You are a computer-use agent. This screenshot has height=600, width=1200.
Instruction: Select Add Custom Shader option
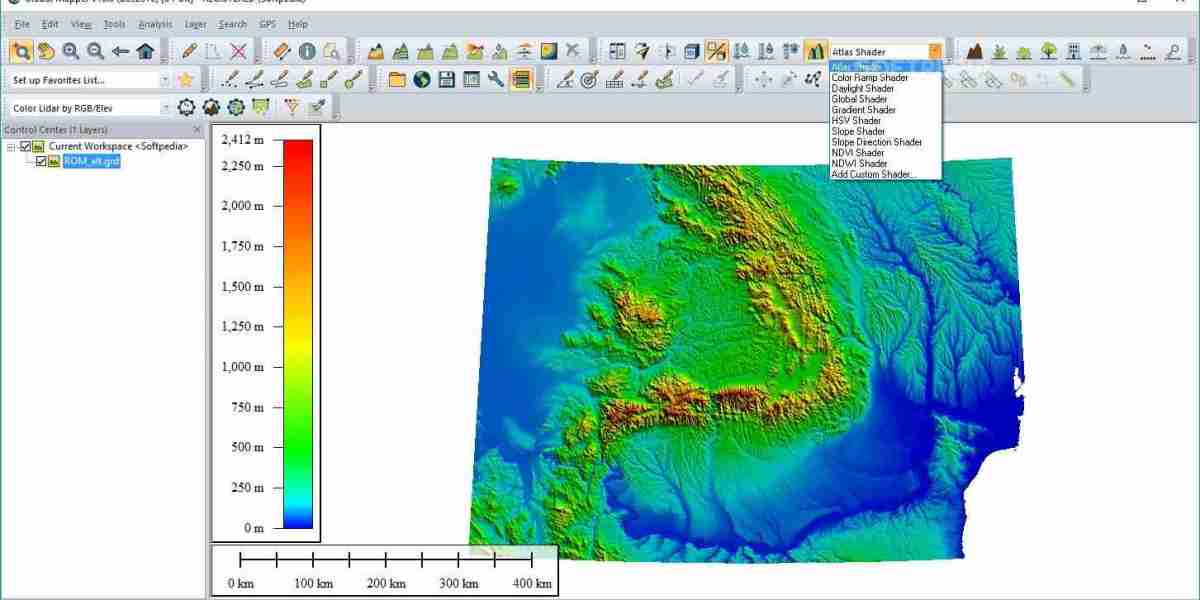(x=873, y=174)
